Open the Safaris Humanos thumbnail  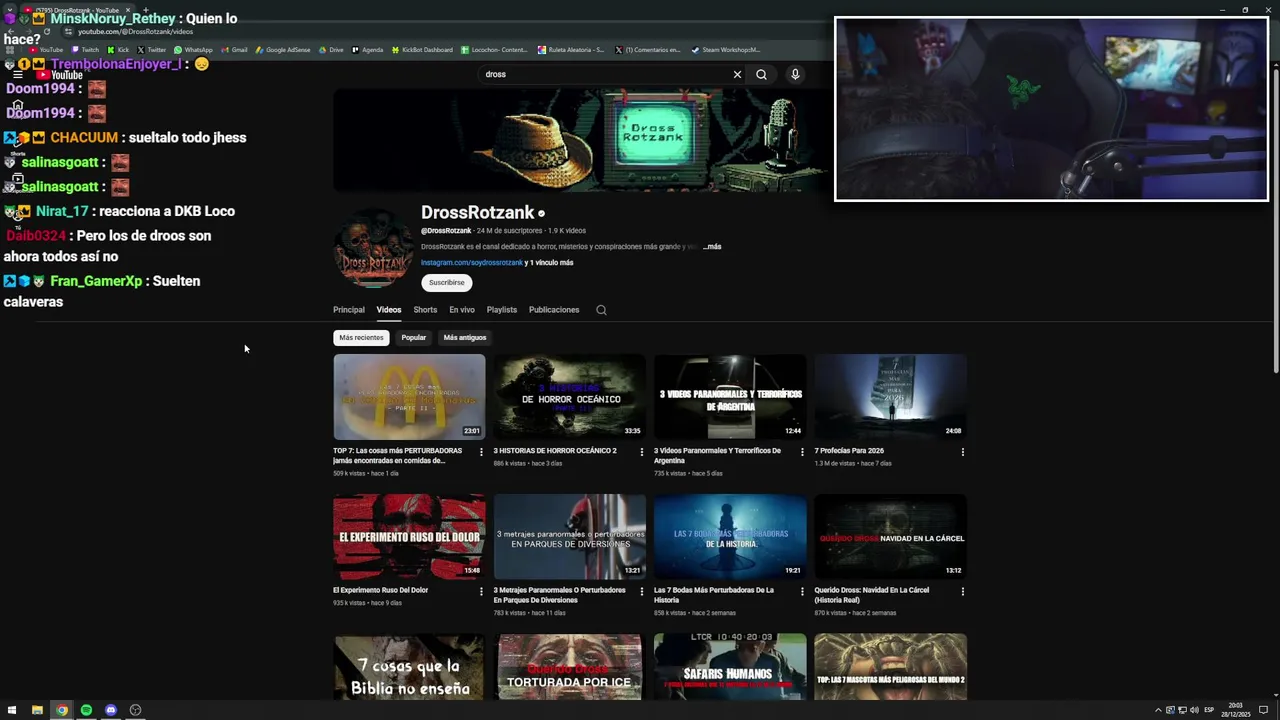tap(730, 667)
